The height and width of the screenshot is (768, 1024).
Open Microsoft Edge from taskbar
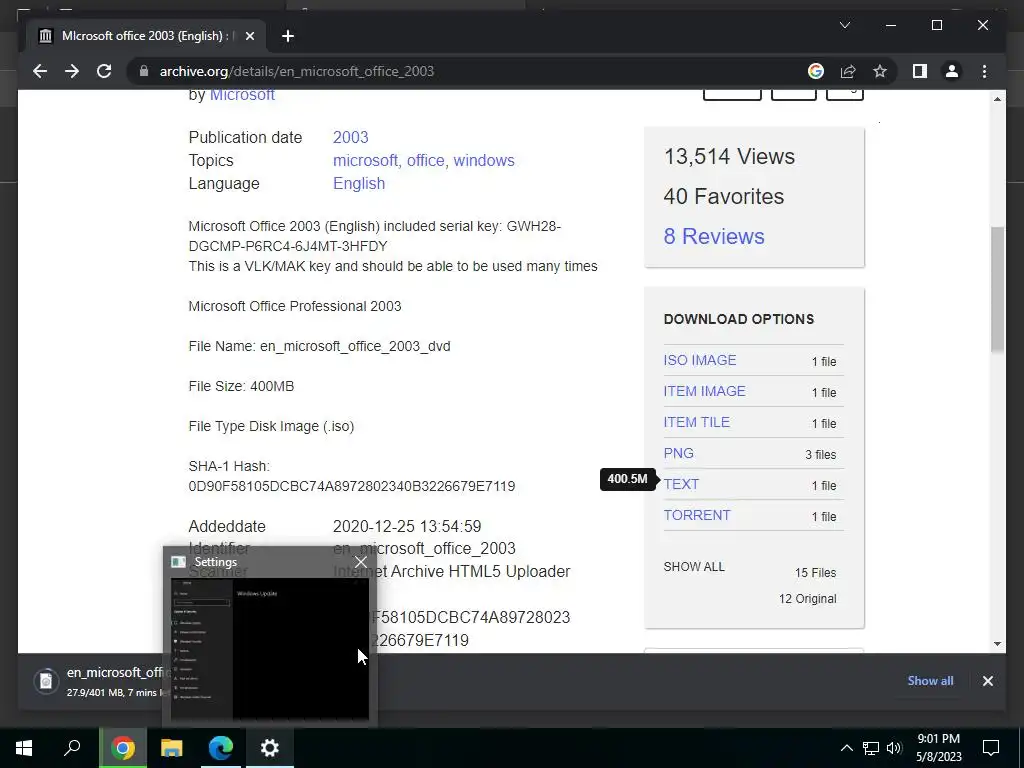pos(221,748)
